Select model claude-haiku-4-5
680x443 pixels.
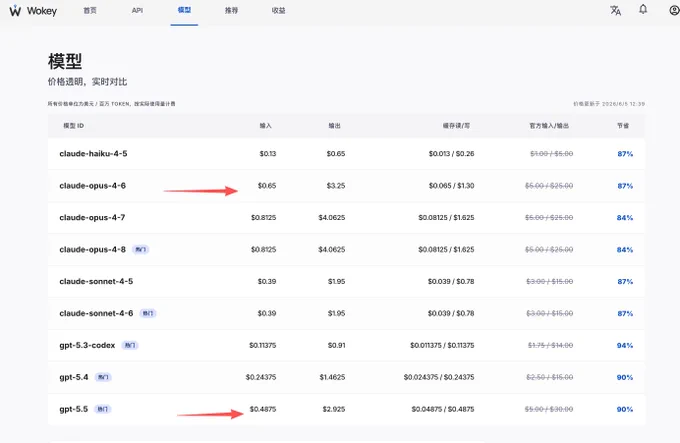click(x=93, y=153)
